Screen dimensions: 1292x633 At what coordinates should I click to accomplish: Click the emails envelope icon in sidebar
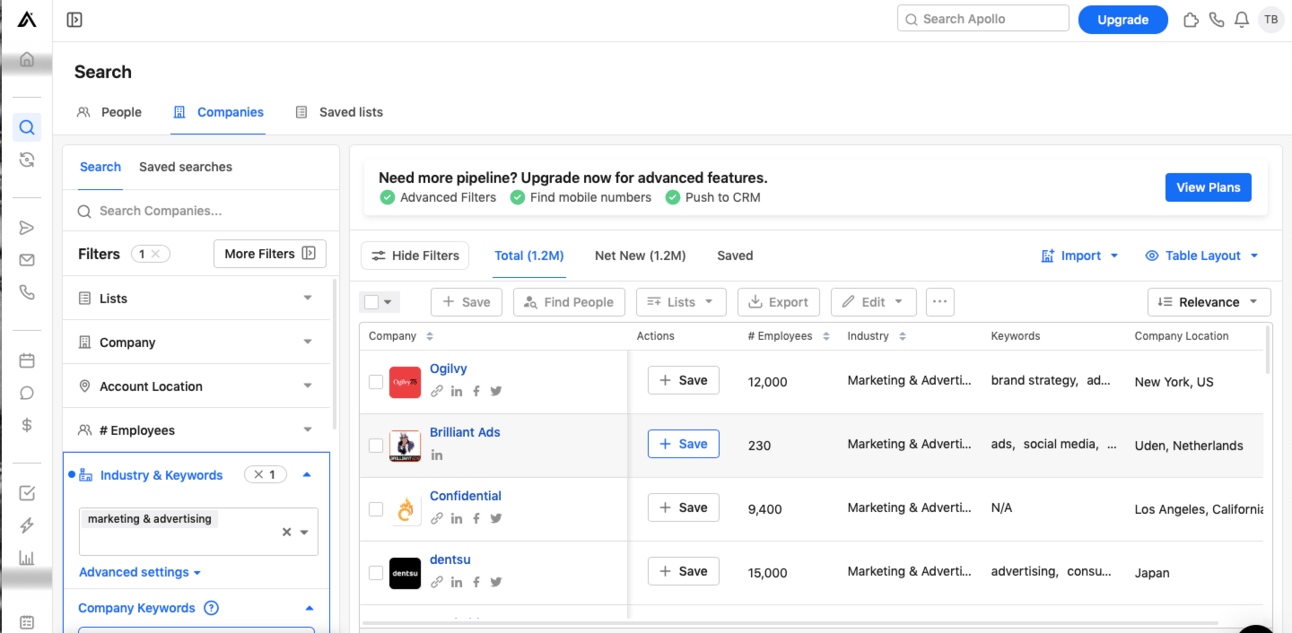point(27,260)
